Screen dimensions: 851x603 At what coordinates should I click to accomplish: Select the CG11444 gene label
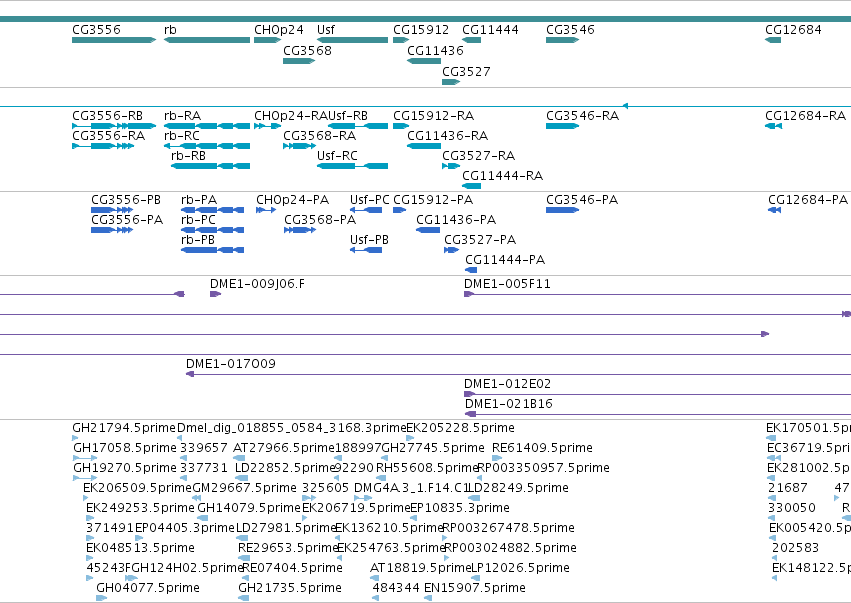click(490, 30)
